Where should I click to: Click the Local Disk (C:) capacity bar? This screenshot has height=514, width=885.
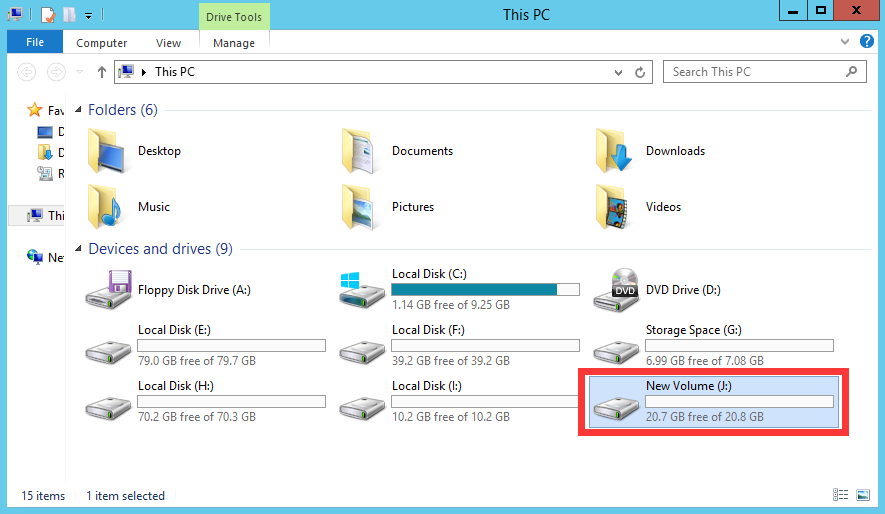point(485,289)
